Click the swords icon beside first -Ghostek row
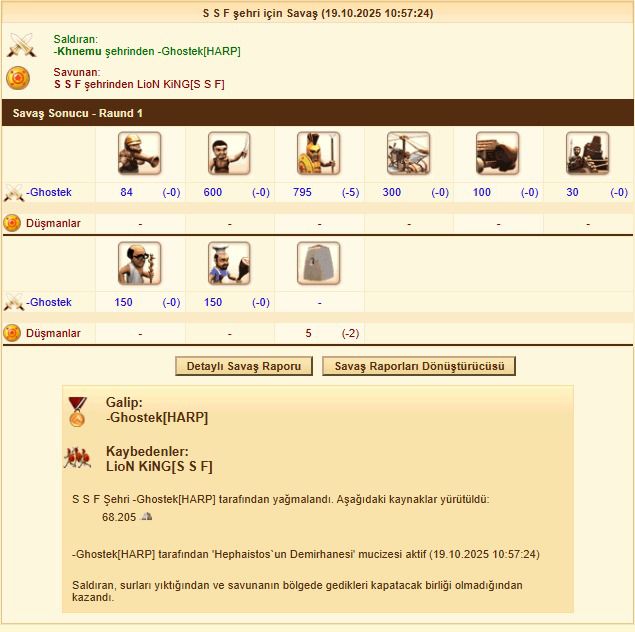Image resolution: width=635 pixels, height=632 pixels. 13,193
